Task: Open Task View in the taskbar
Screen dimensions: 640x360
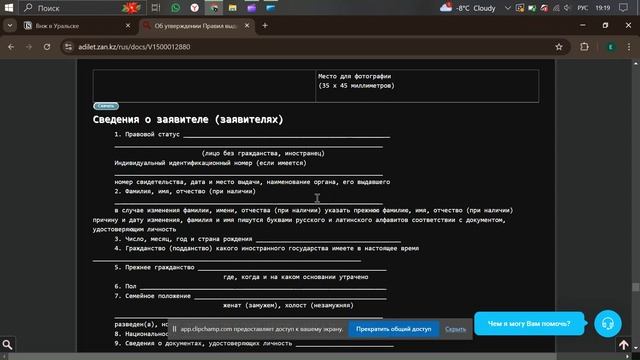Action: [156, 8]
